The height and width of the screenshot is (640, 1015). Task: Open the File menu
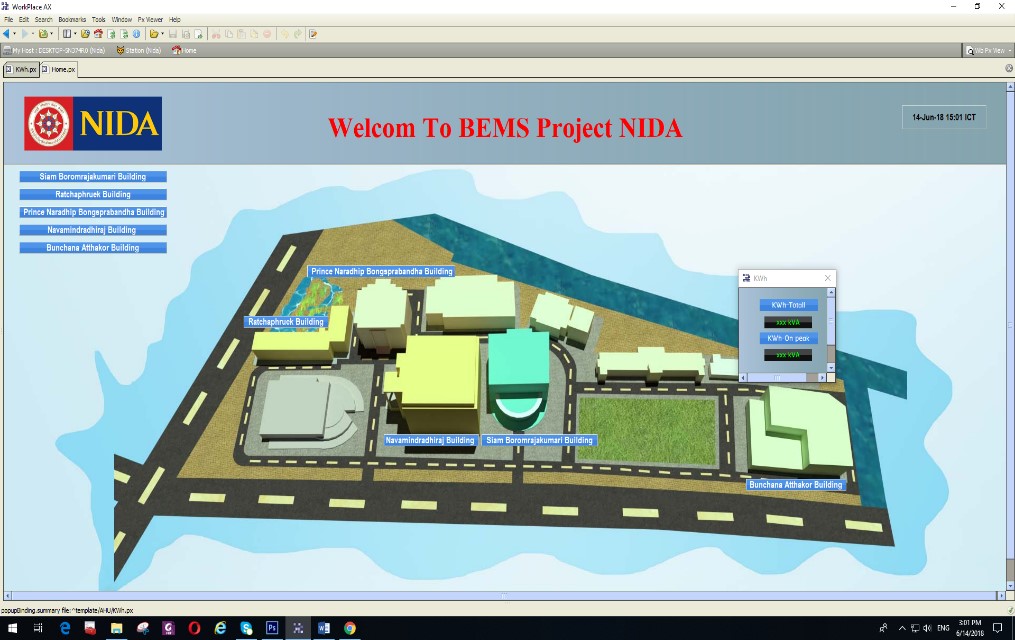point(8,19)
